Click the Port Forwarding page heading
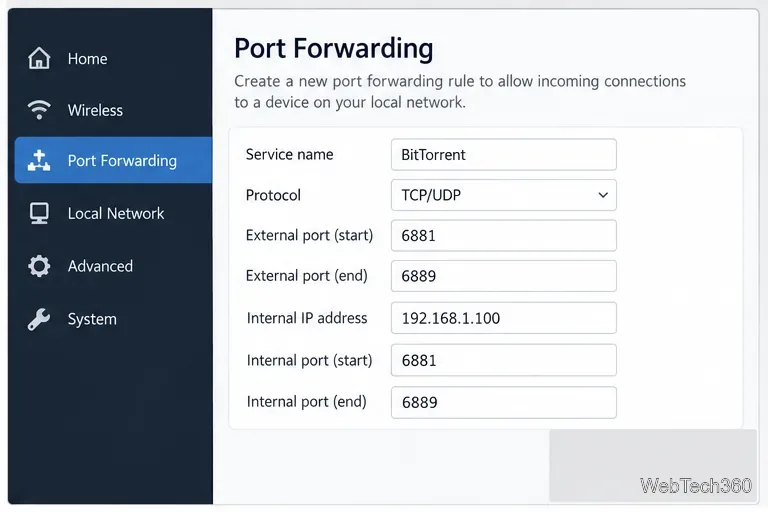The height and width of the screenshot is (512, 768). pyautogui.click(x=334, y=49)
